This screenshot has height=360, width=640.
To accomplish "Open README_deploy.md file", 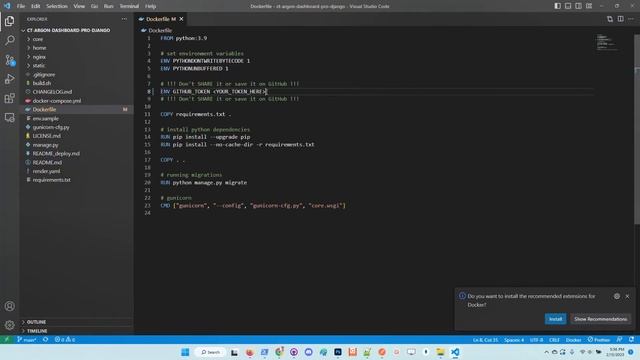I will (x=76, y=153).
